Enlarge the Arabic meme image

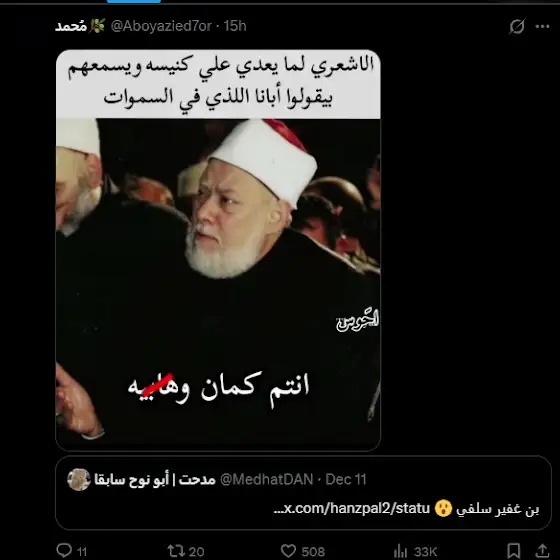(218, 250)
